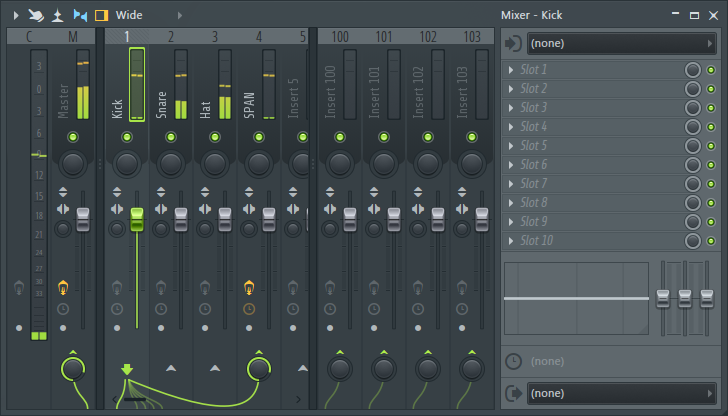728x416 pixels.
Task: Click the latency delay (none) field
Action: click(x=611, y=361)
